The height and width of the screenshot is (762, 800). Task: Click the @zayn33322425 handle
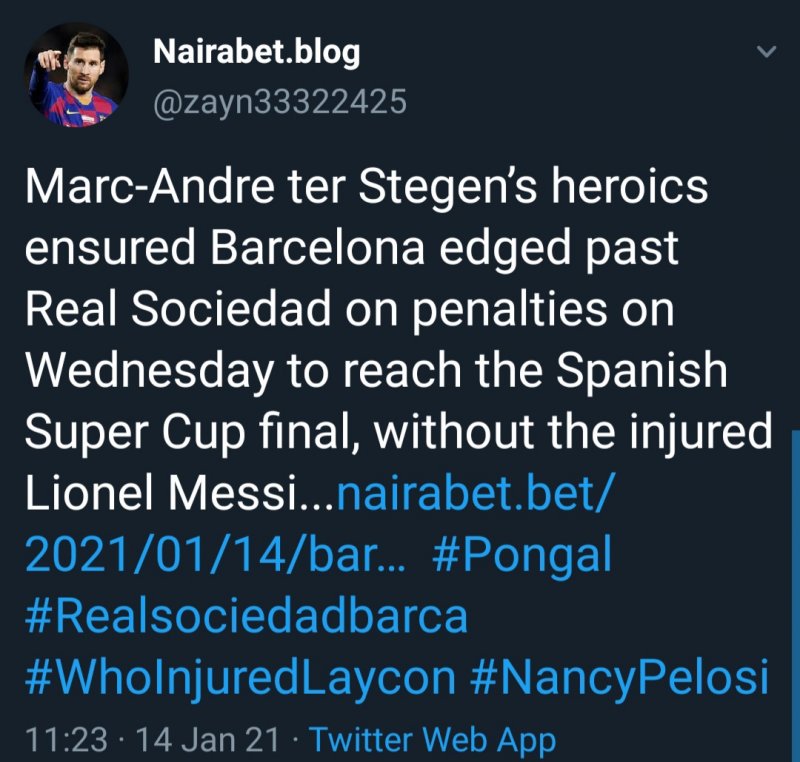pos(279,102)
